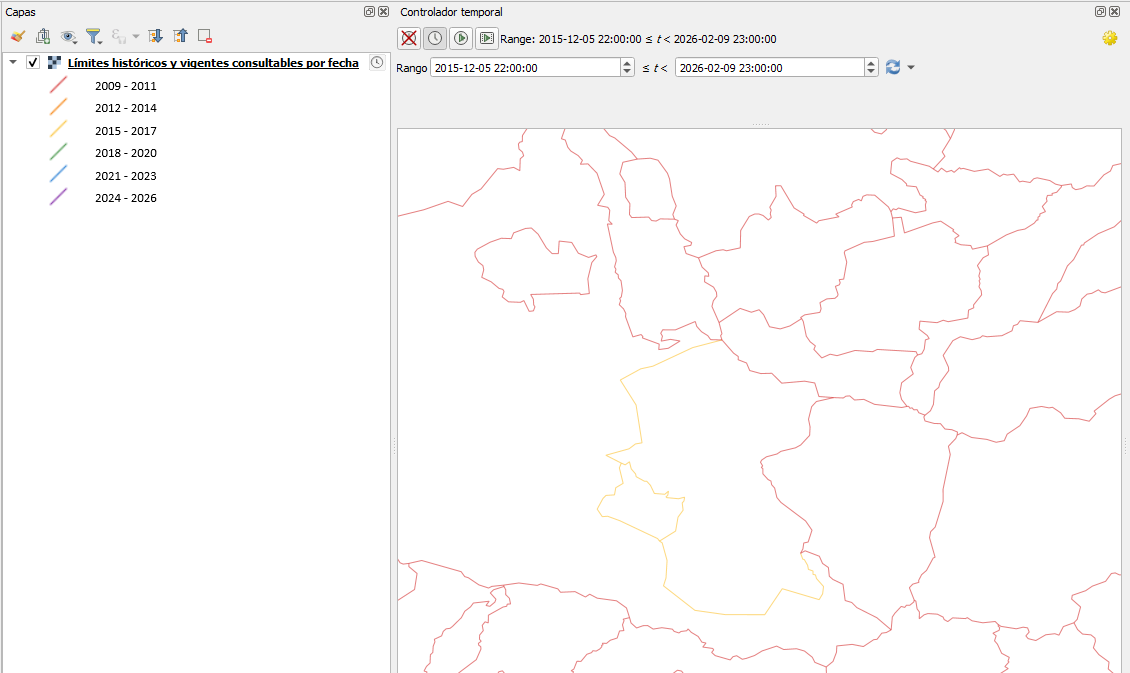The image size is (1130, 673).
Task: Click the remove layer icon in Capas
Action: (205, 36)
